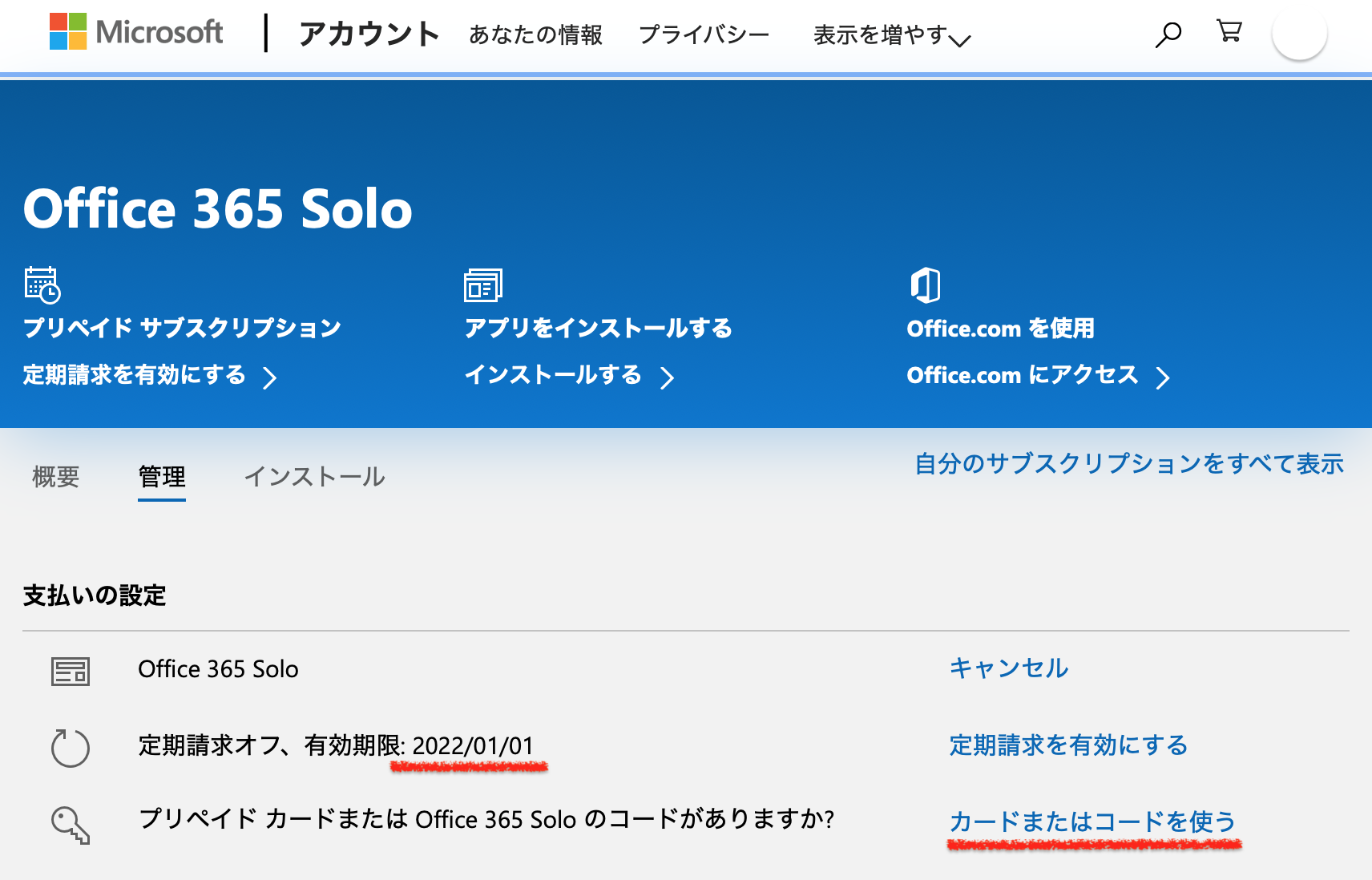The height and width of the screenshot is (880, 1372).
Task: Open the shopping cart icon
Action: tap(1229, 31)
